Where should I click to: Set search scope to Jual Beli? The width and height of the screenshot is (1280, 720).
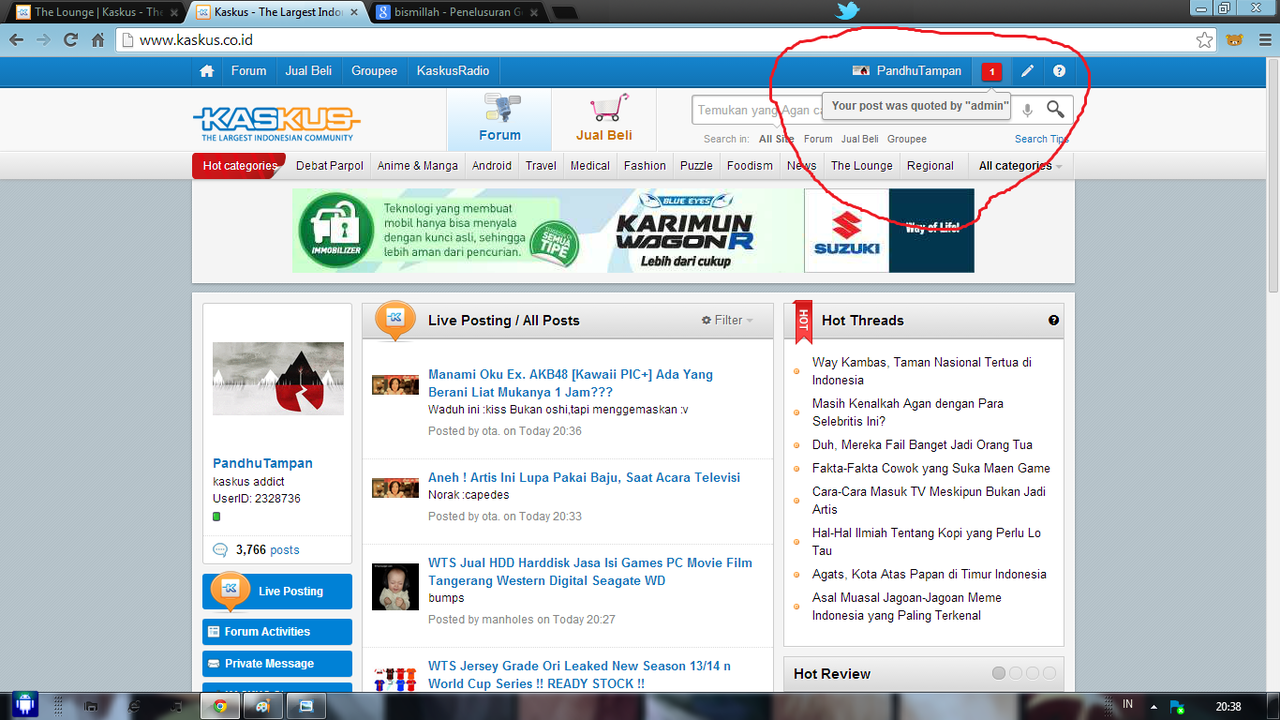click(860, 139)
